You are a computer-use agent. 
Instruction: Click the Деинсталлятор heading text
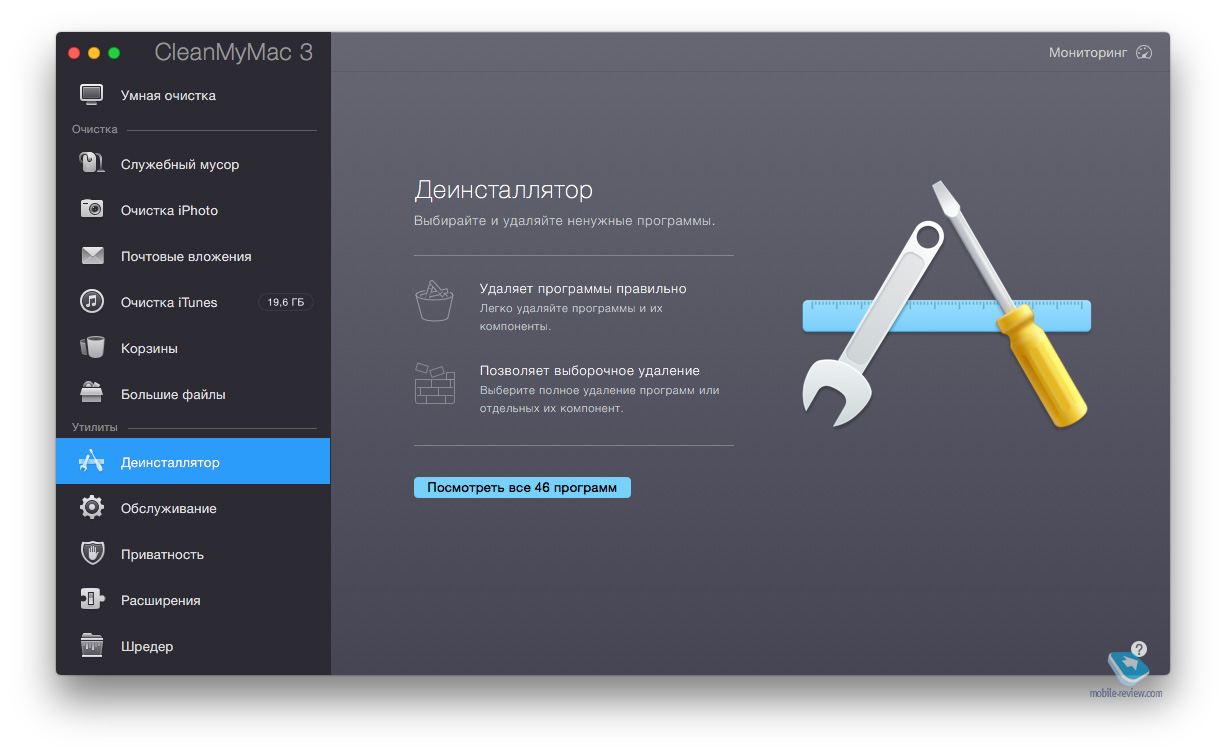tap(504, 190)
